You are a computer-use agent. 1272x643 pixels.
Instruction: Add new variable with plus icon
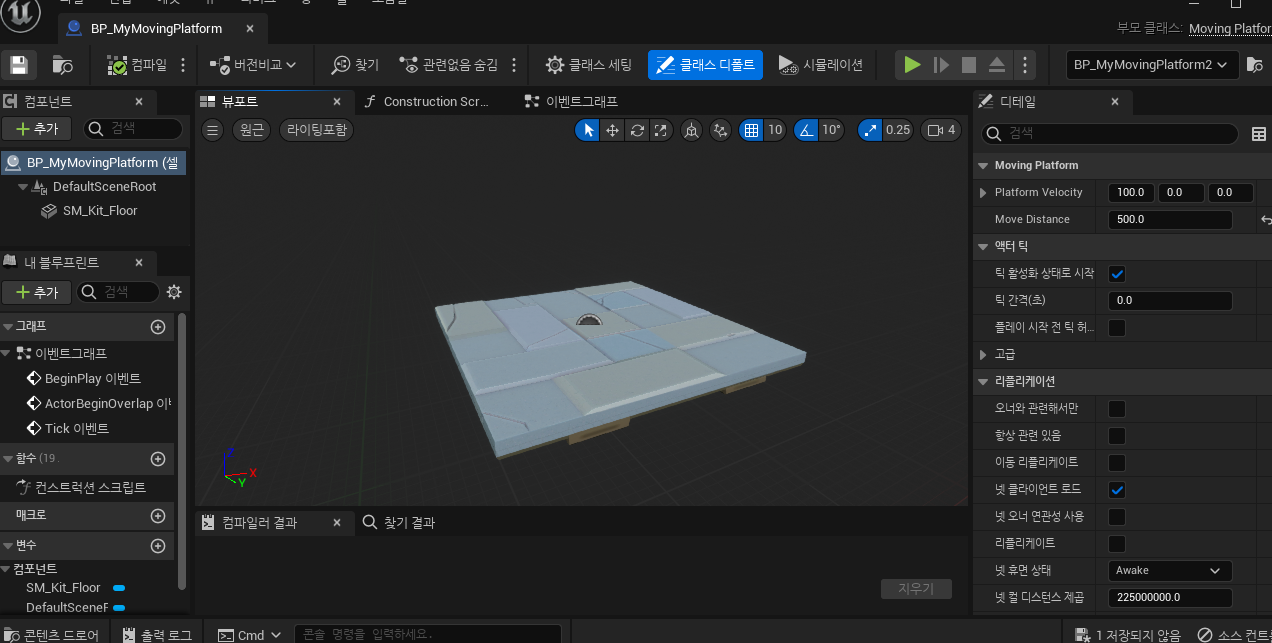coord(157,546)
